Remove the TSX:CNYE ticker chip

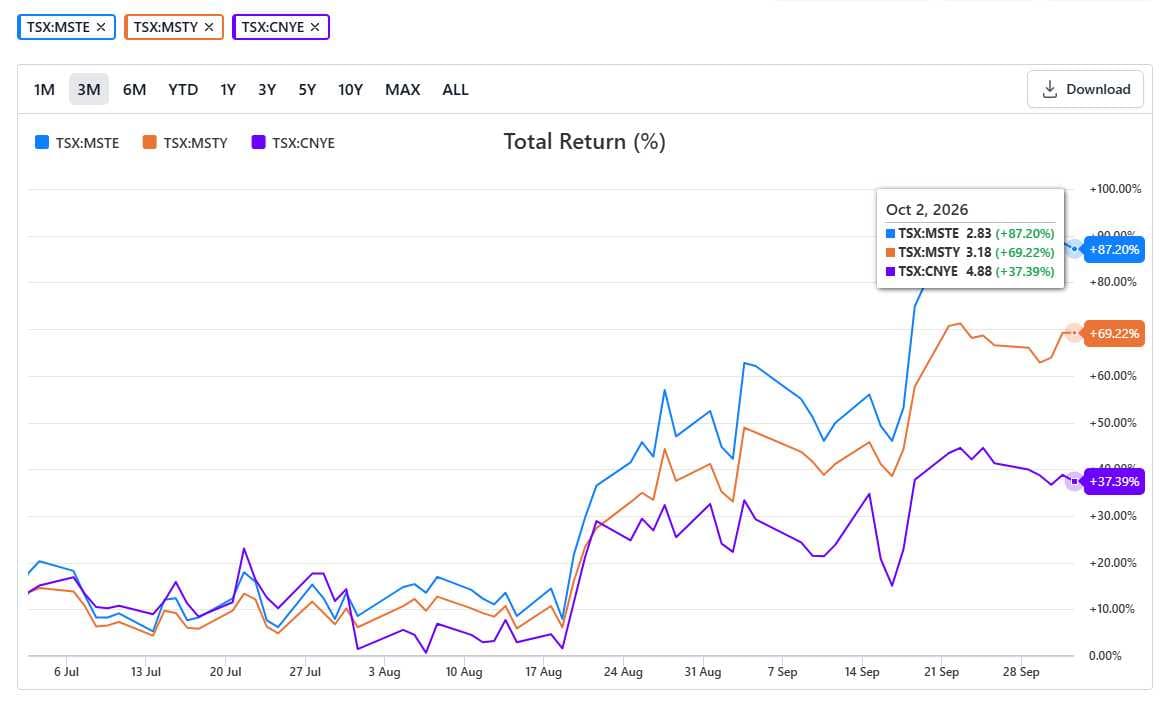coord(315,28)
